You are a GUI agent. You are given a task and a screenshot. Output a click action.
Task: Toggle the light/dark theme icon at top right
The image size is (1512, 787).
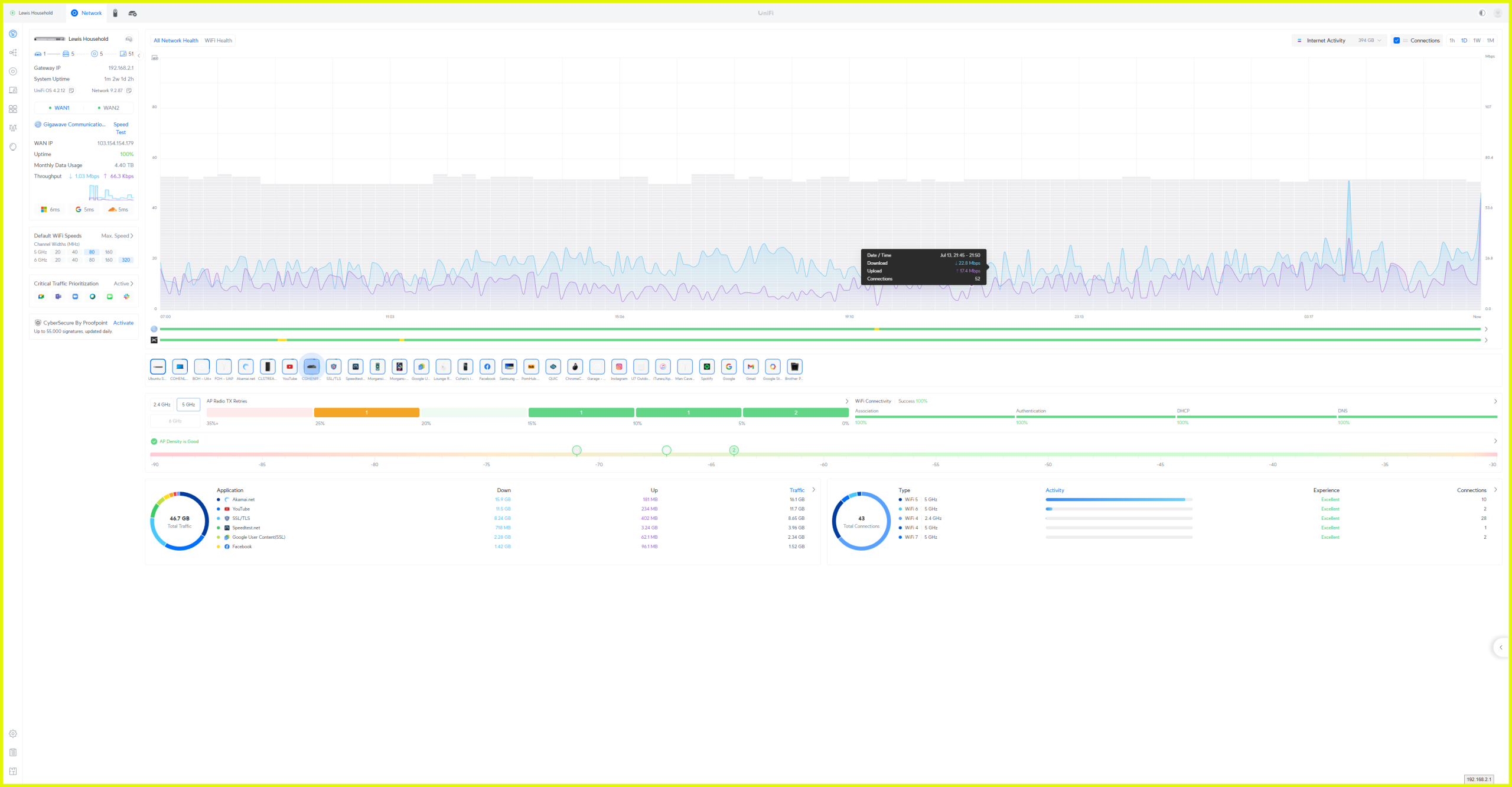[1482, 13]
